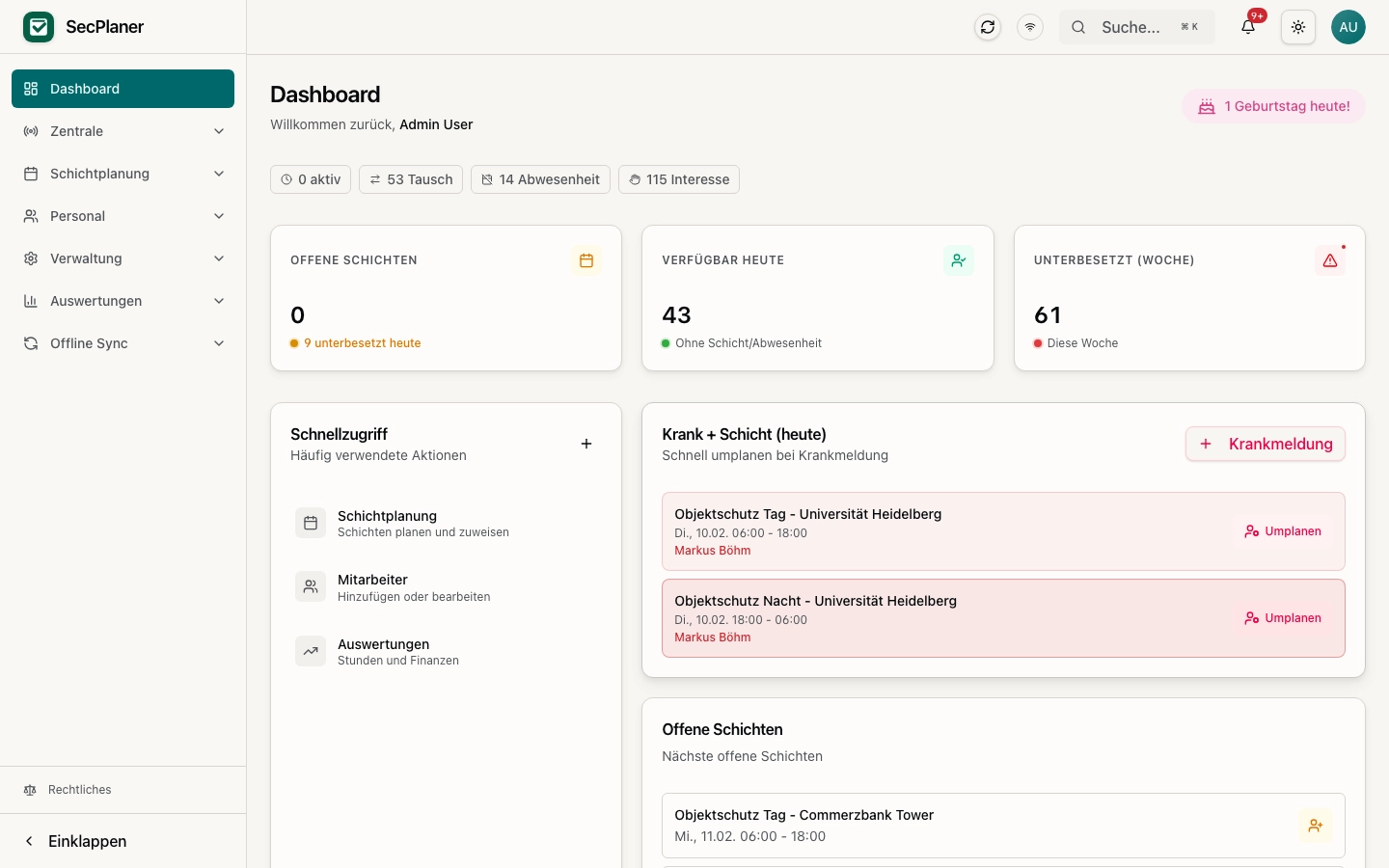Add a new shortcut via the Schnellzugriff plus icon
The width and height of the screenshot is (1389, 868).
click(x=586, y=444)
